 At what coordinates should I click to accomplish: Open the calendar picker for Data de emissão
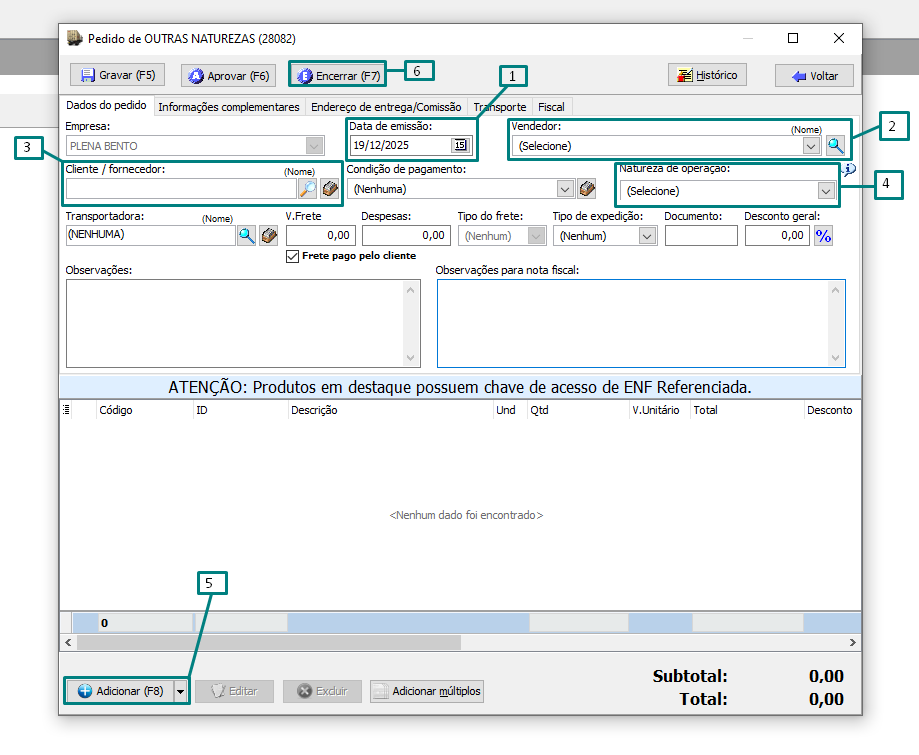pos(459,145)
